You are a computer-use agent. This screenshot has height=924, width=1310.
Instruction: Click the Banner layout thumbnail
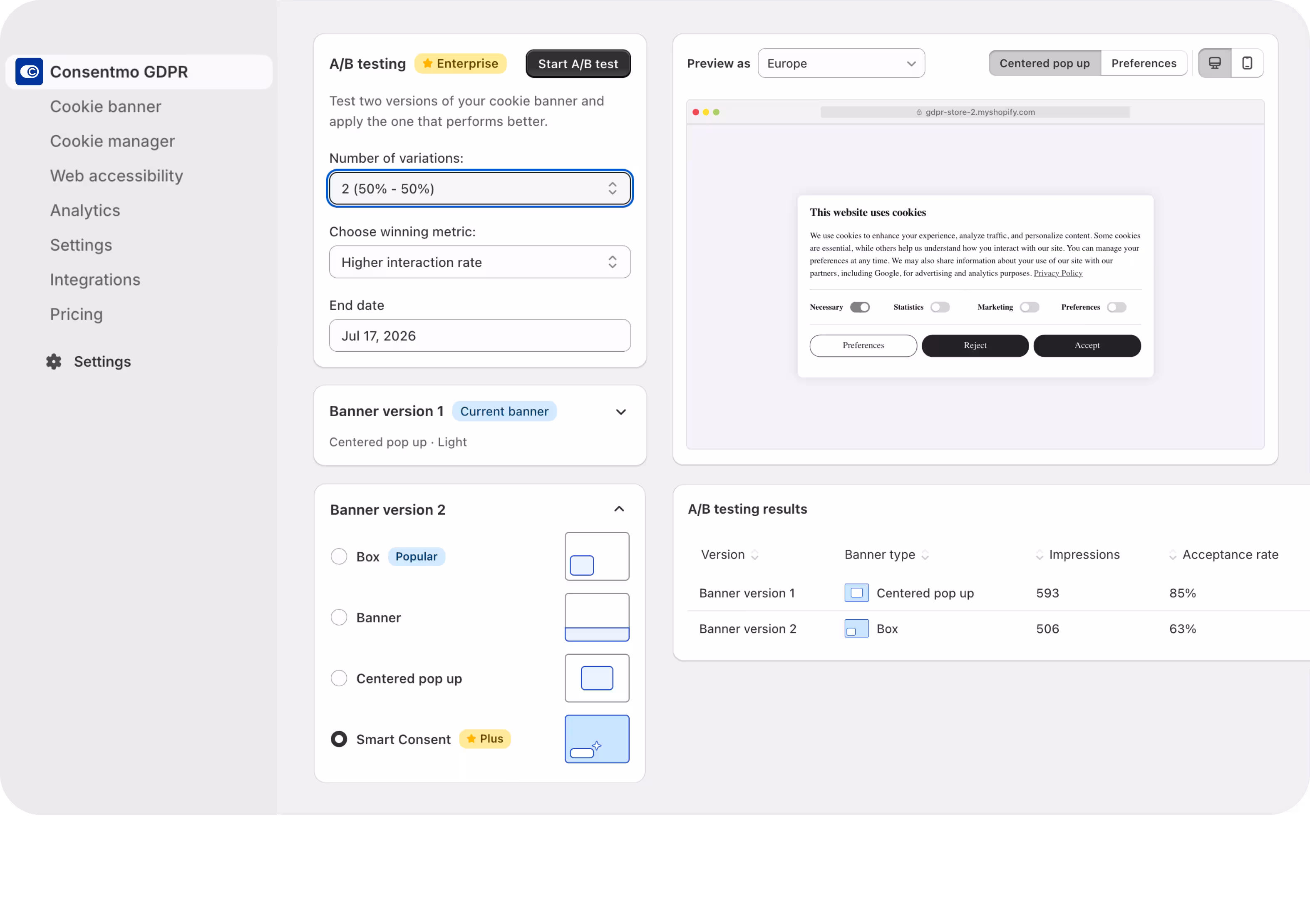click(597, 618)
